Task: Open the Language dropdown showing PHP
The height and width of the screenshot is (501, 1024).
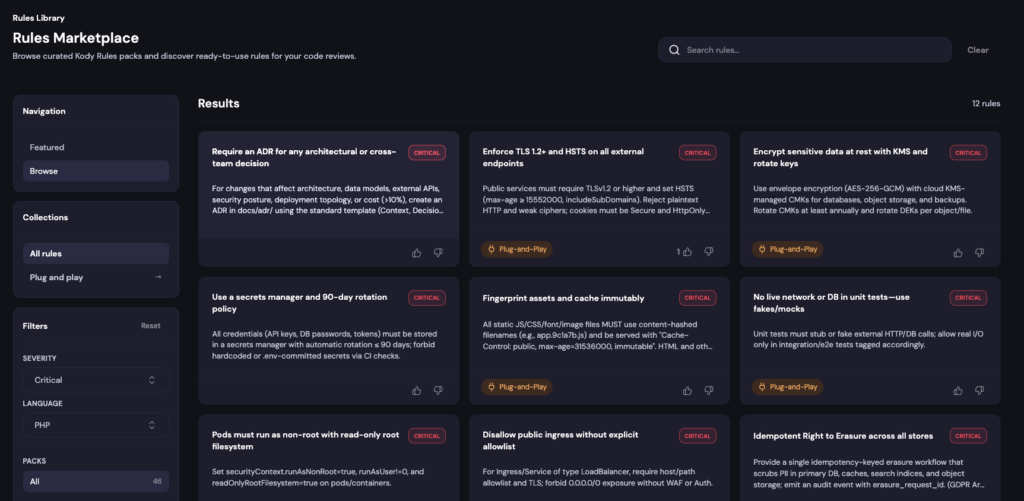Action: [x=96, y=425]
